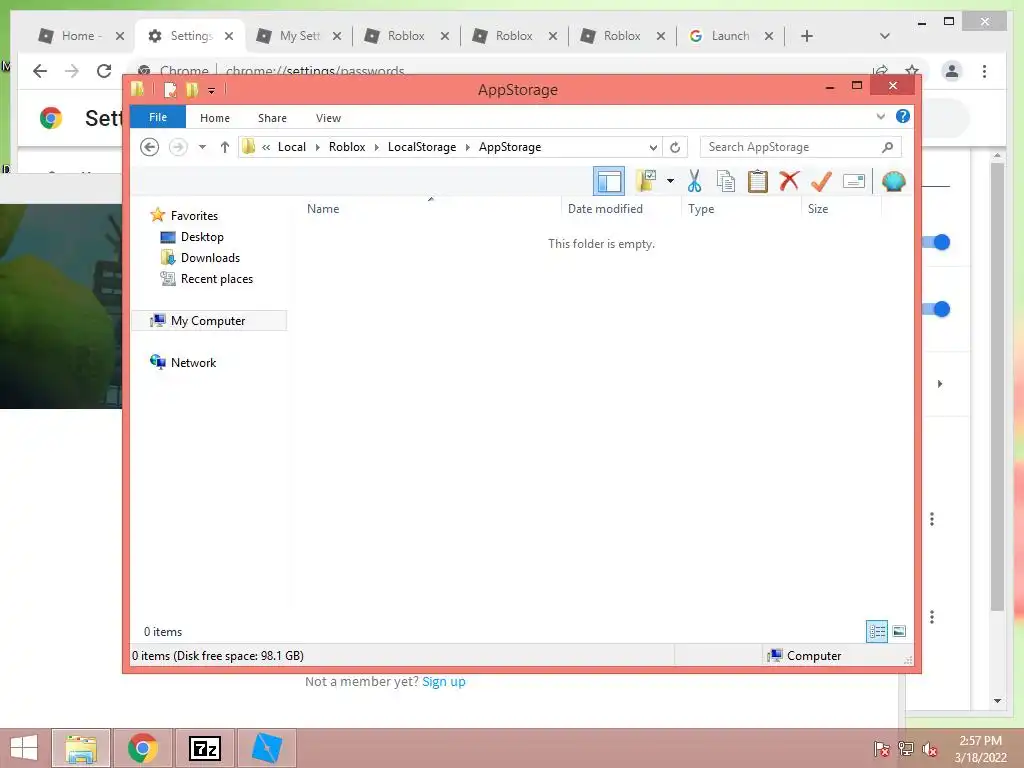Screen dimensions: 1024x768
Task: Reload page in Chrome
Action: coord(104,71)
